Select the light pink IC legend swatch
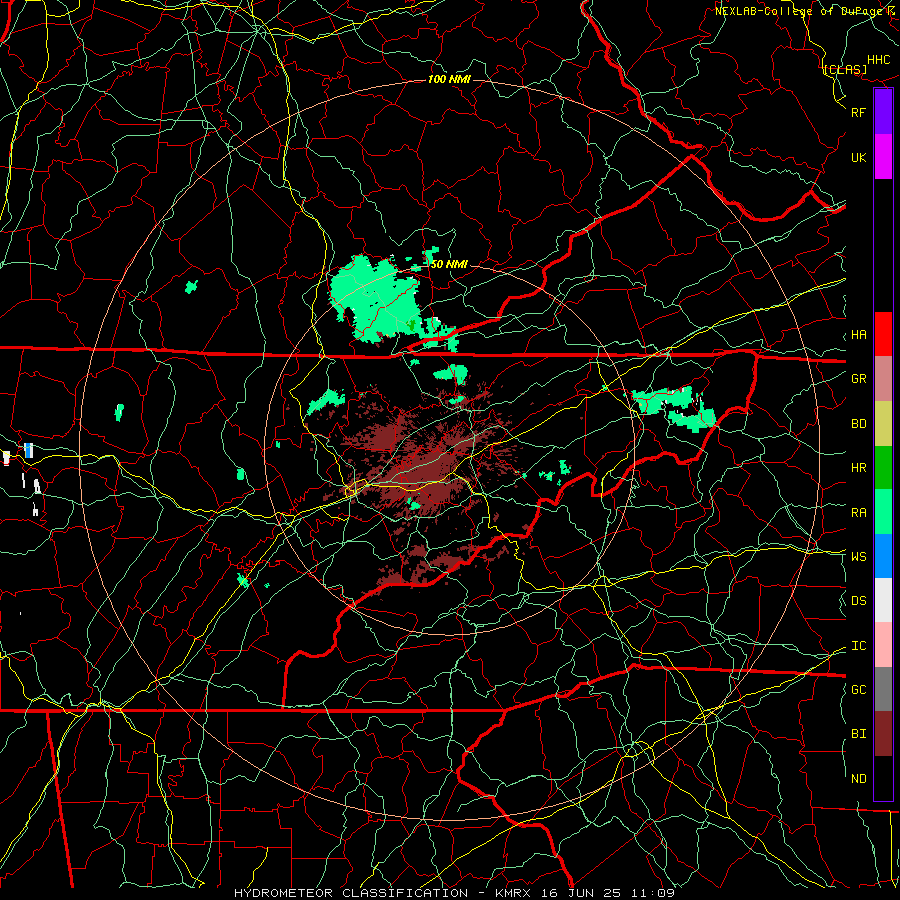This screenshot has height=900, width=900. click(883, 645)
